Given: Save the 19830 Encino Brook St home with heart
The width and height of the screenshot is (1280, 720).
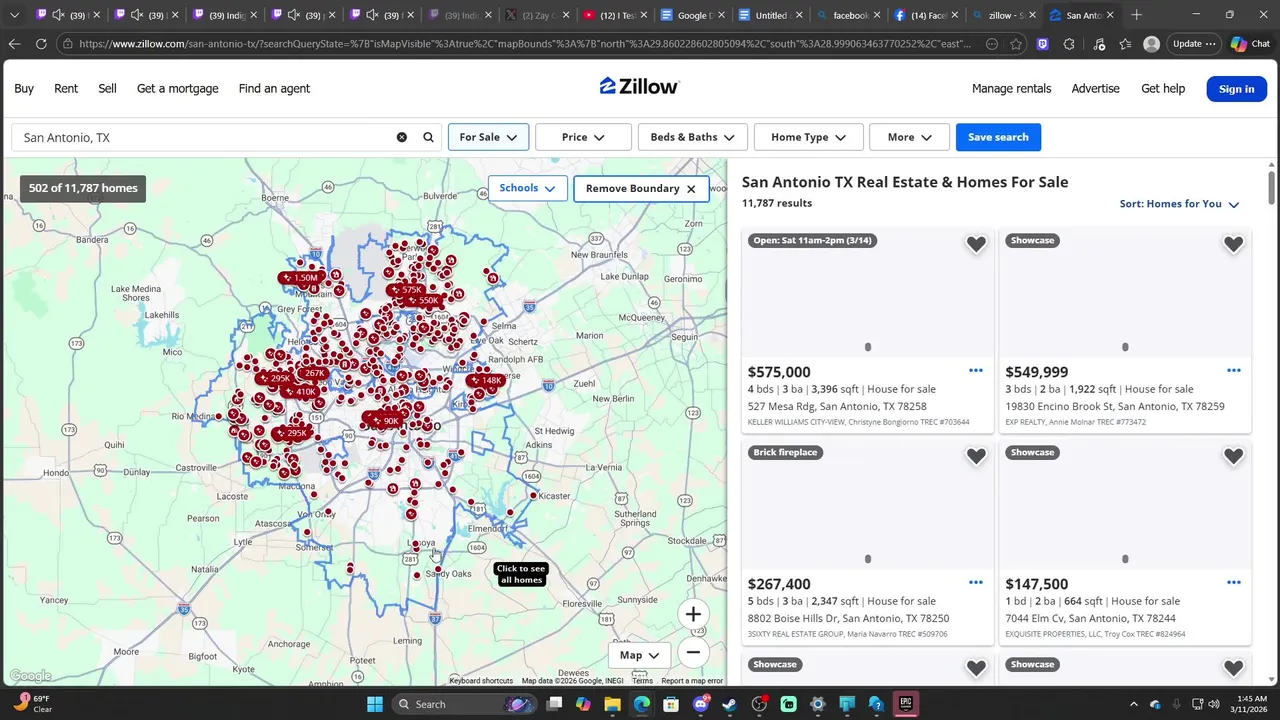Looking at the screenshot, I should [x=1234, y=244].
